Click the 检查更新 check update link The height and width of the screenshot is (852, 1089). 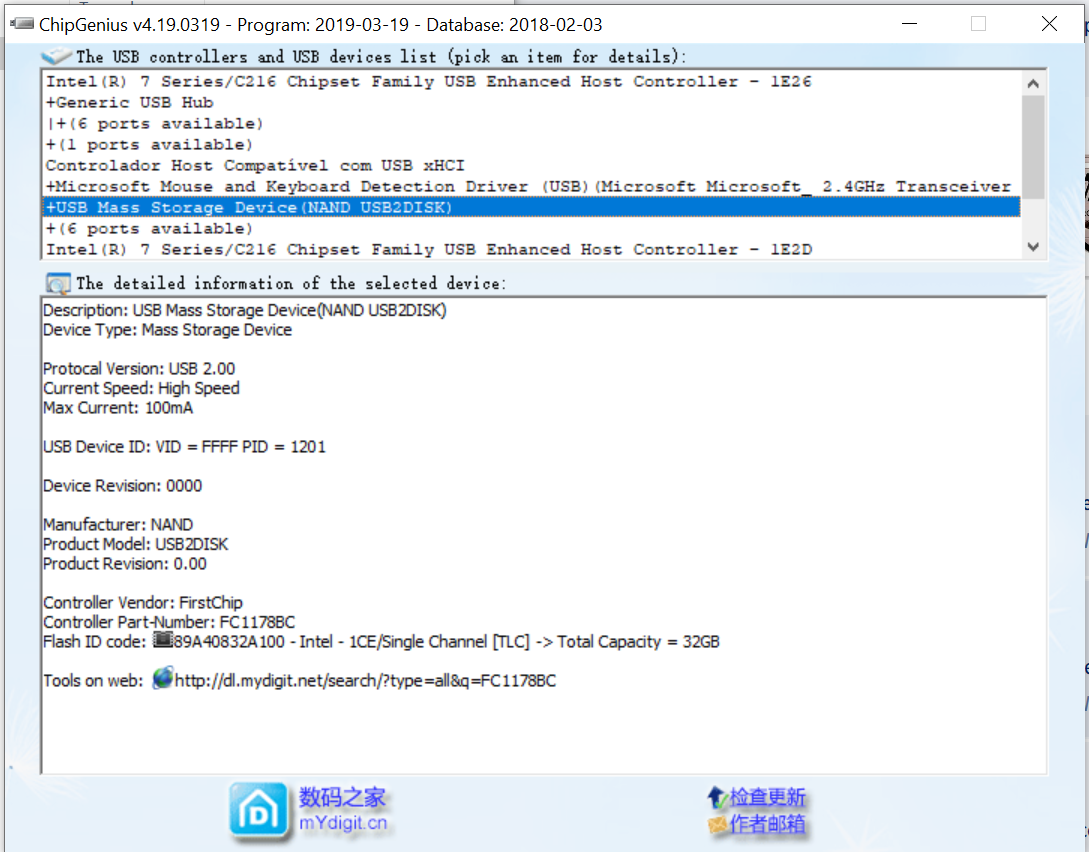click(x=767, y=797)
